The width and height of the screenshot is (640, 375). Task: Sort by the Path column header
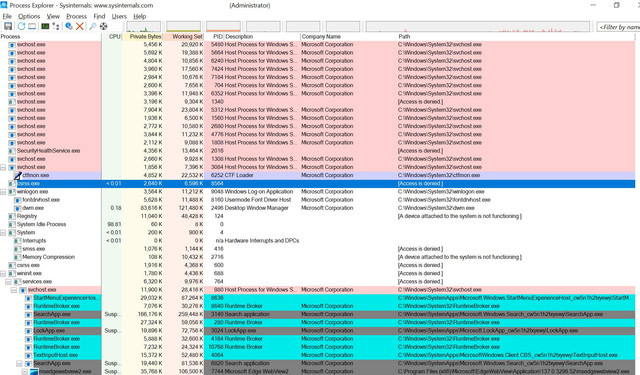516,37
